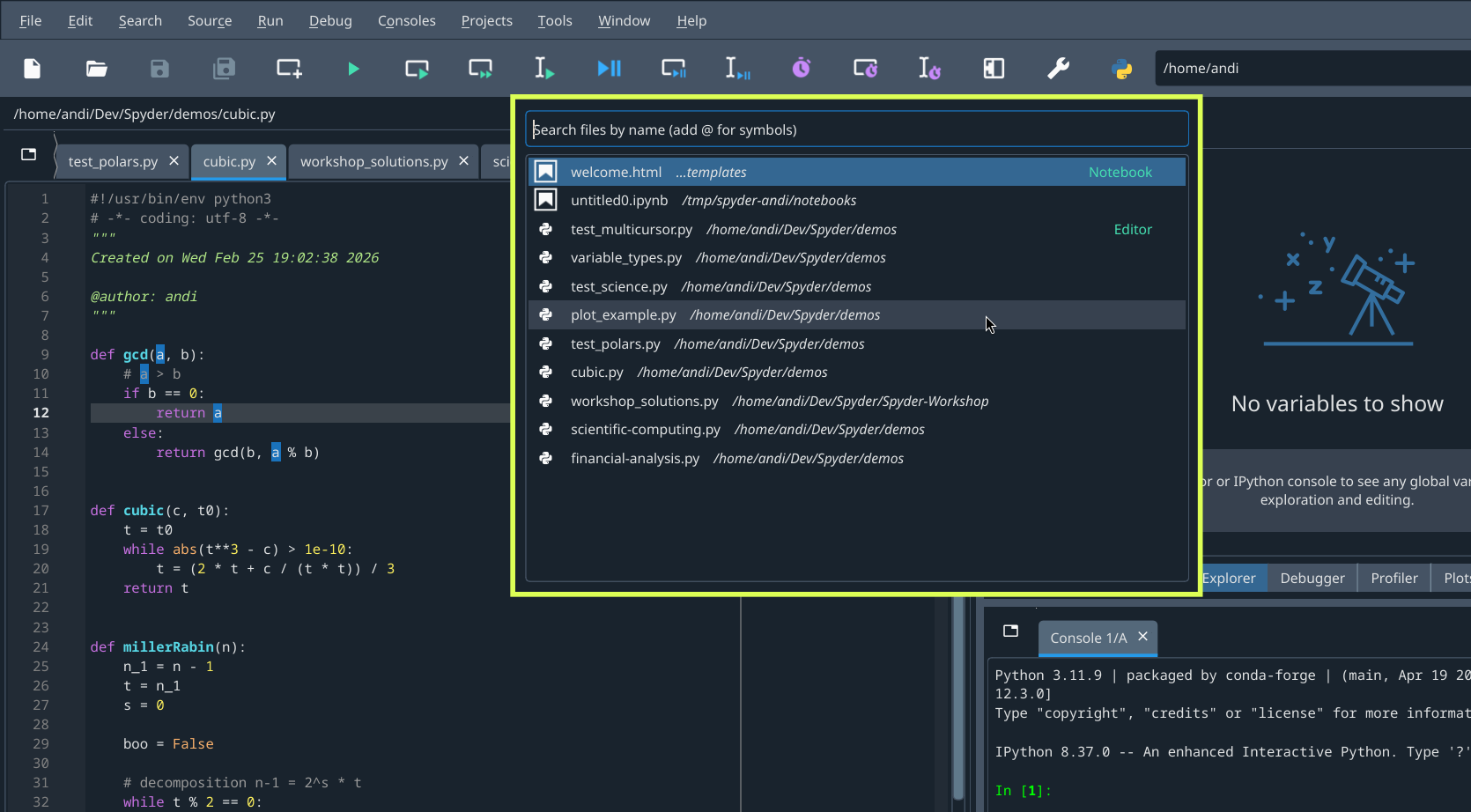Debug the current file
1471x812 pixels.
coord(609,69)
